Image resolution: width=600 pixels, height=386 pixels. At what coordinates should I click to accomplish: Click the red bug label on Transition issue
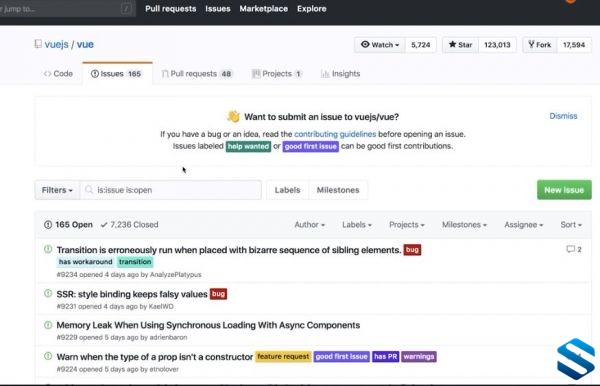point(412,250)
